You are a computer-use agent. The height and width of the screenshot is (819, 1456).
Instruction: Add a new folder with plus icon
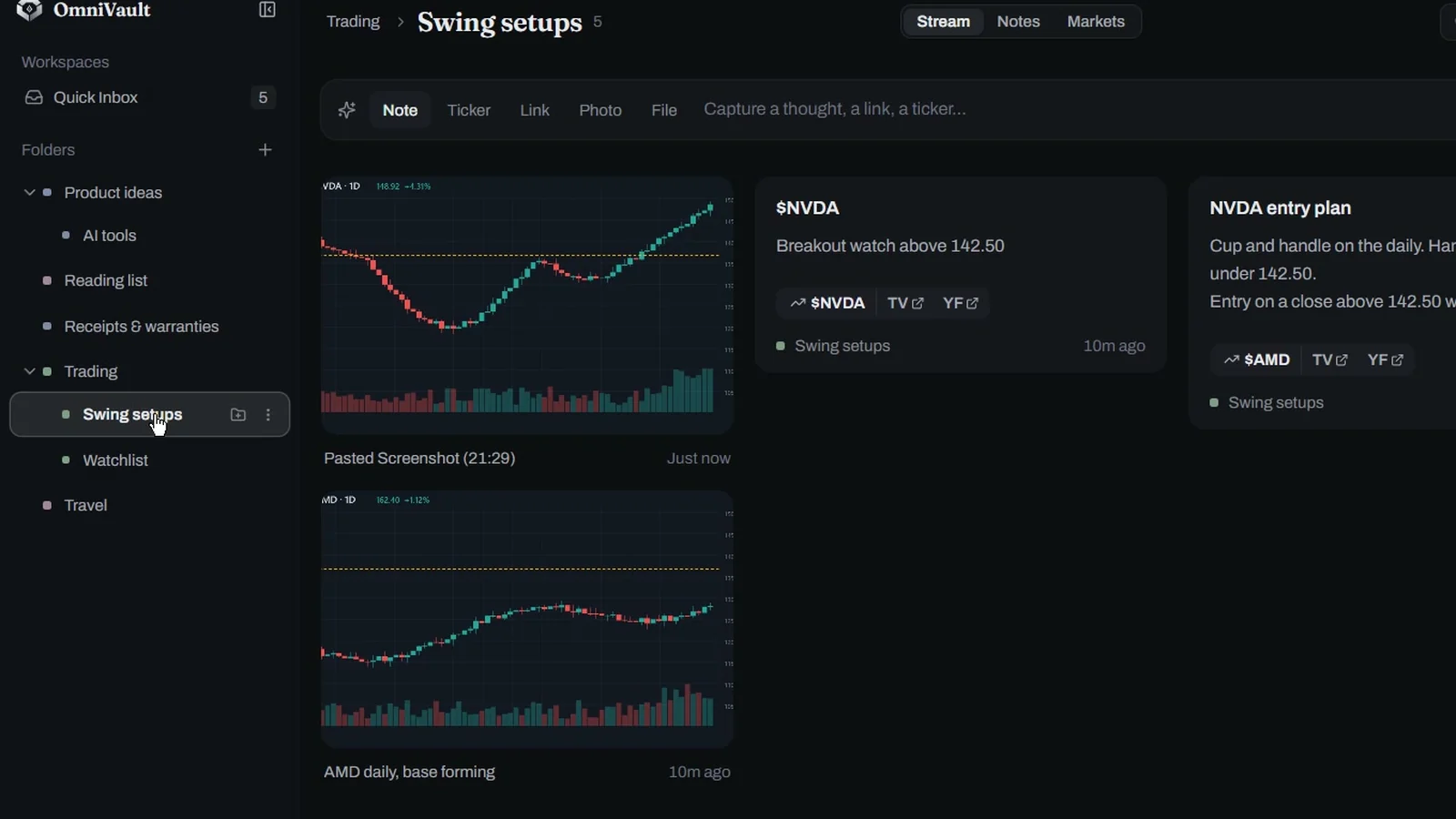(x=265, y=150)
